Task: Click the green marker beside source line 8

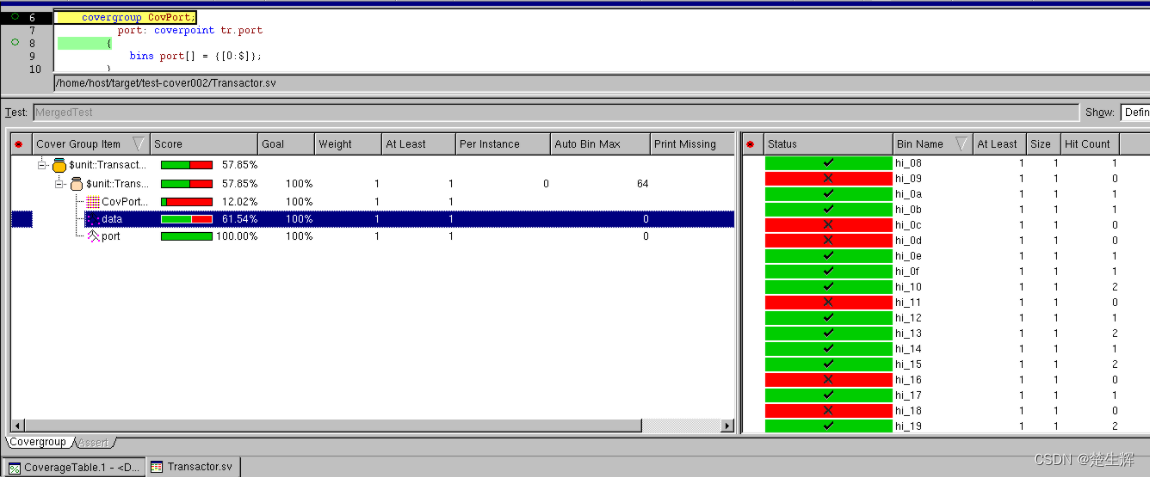Action: coord(15,43)
